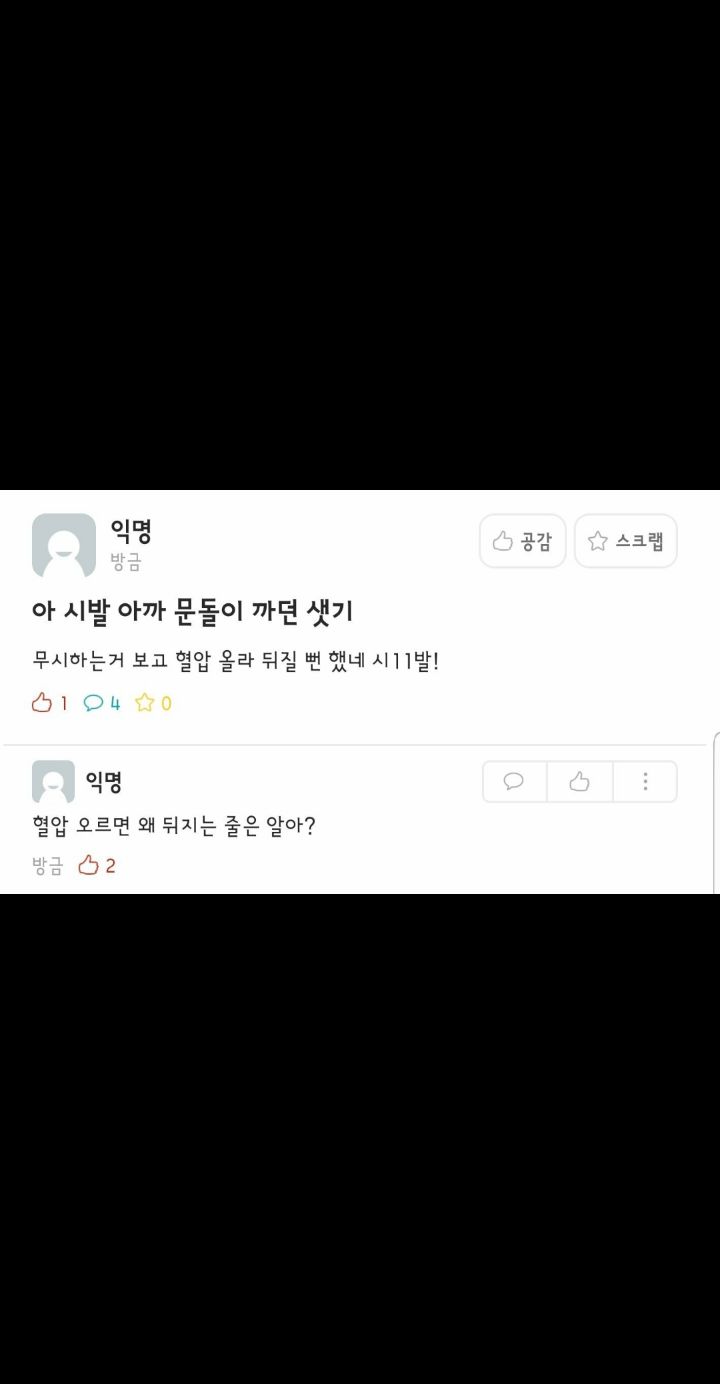Click the comment's red like count showing 2
720x1384 pixels.
coord(97,866)
